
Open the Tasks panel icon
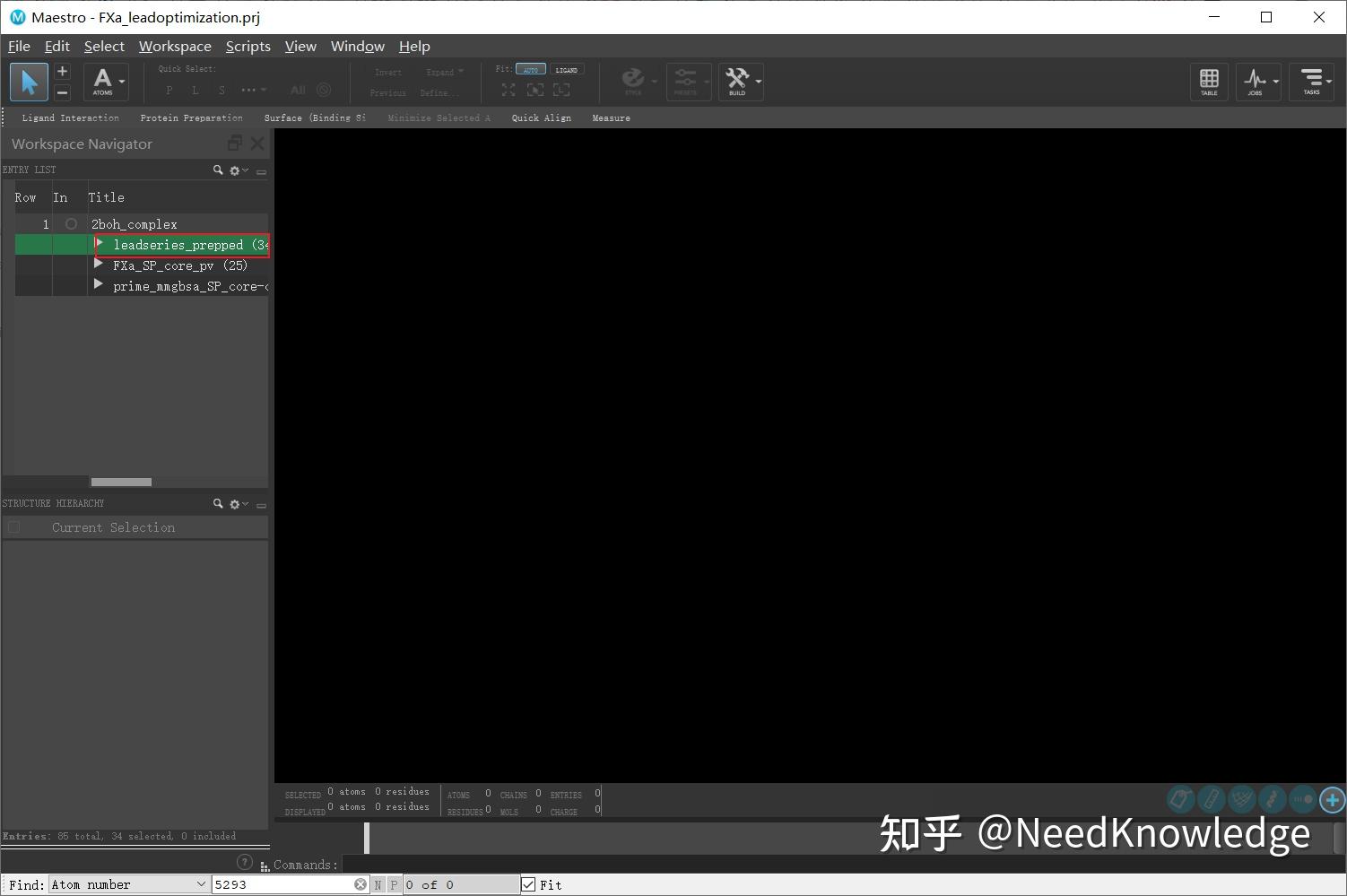tap(1311, 82)
